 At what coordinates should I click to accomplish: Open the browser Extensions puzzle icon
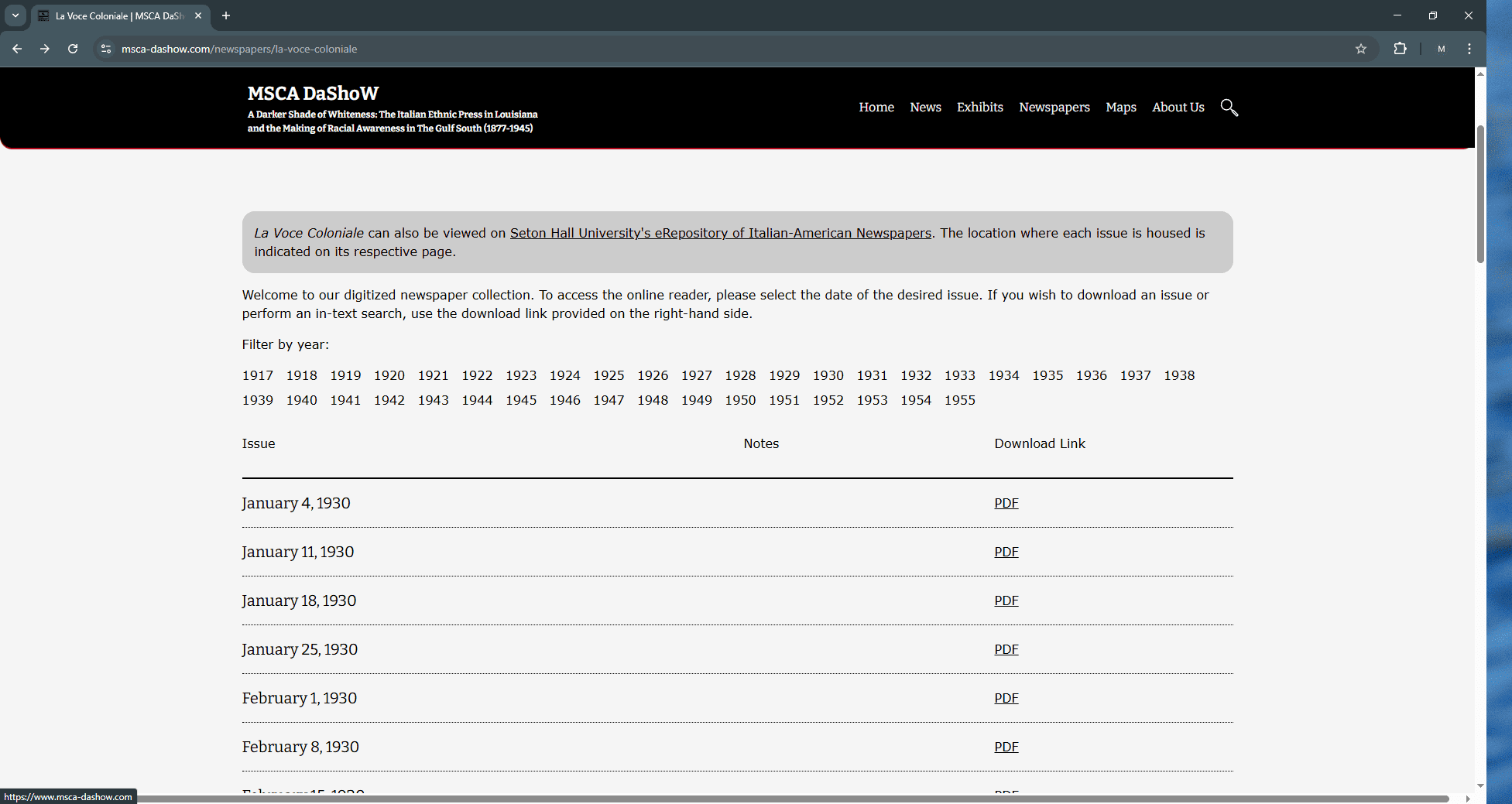[1400, 49]
